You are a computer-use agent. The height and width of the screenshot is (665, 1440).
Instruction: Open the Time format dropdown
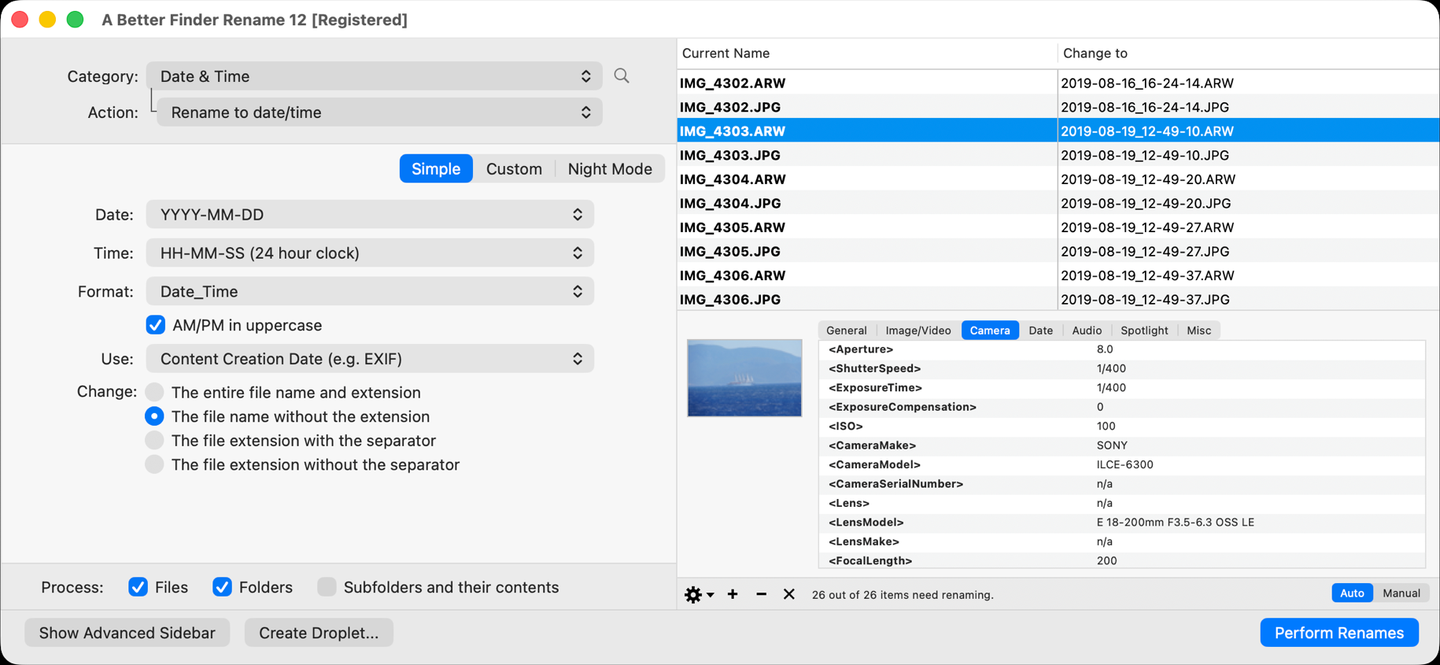tap(370, 253)
